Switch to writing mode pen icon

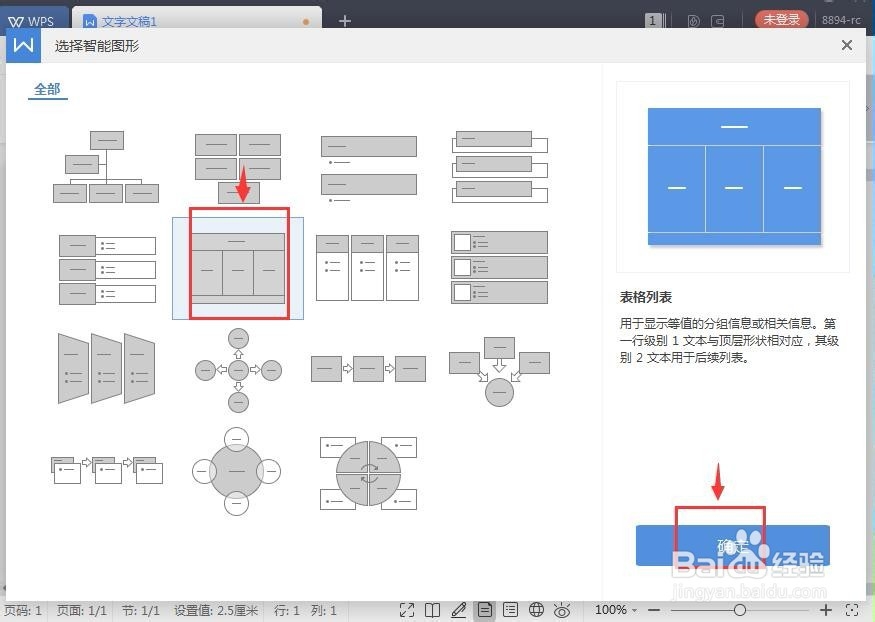point(459,610)
